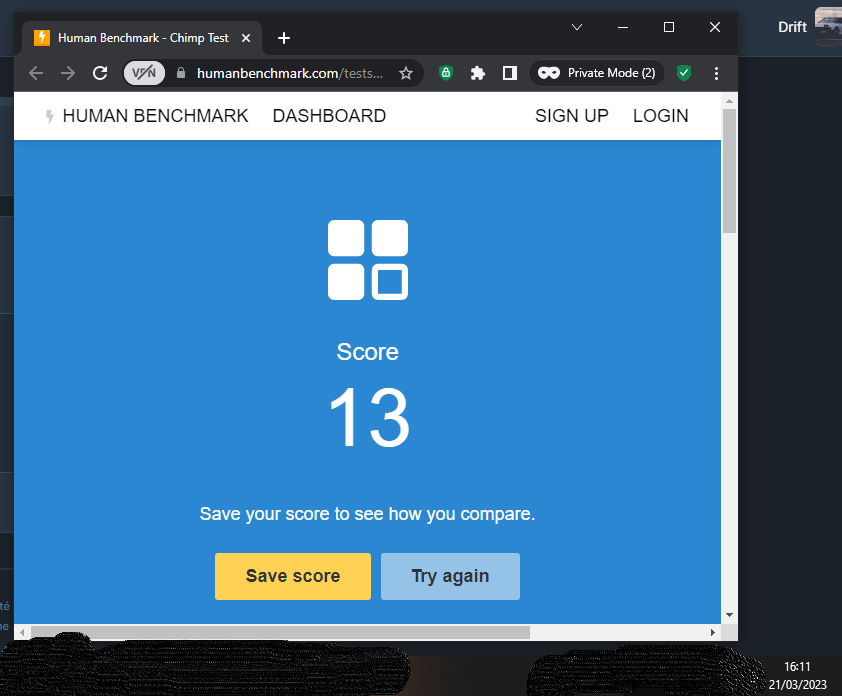Open the DASHBOARD menu item
This screenshot has height=696, width=842.
pos(329,116)
